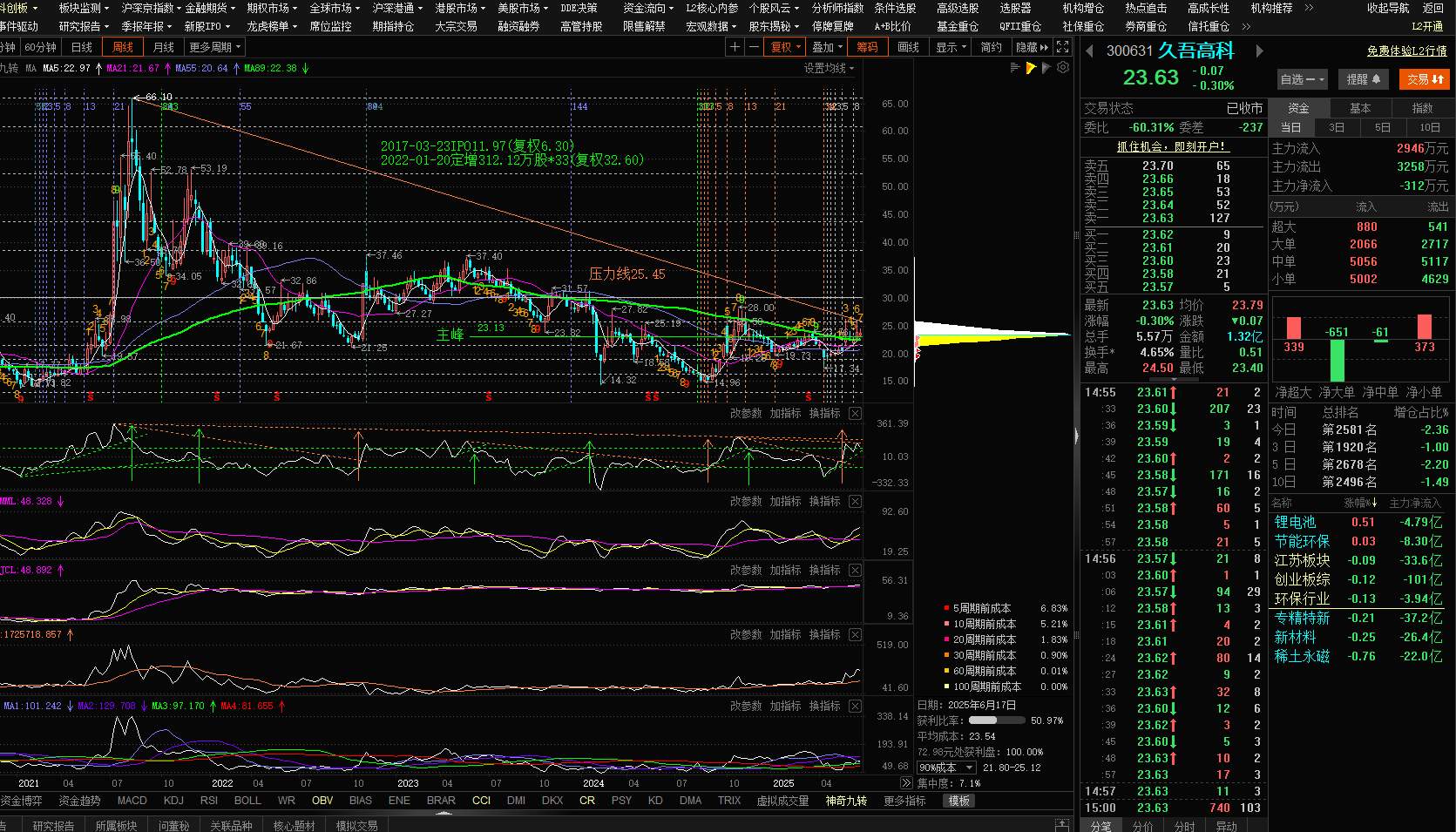Viewport: 1456px width, 832px height.
Task: Toggle 筹码 chip distribution display
Action: click(x=866, y=47)
